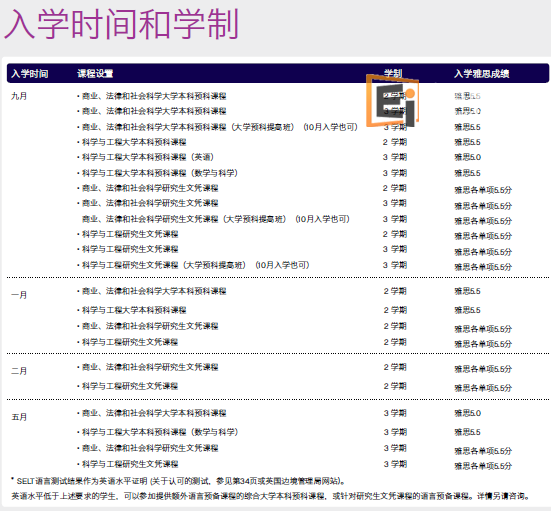
Task: Click 雅思5.0 in the（英语）course row
Action: click(468, 157)
